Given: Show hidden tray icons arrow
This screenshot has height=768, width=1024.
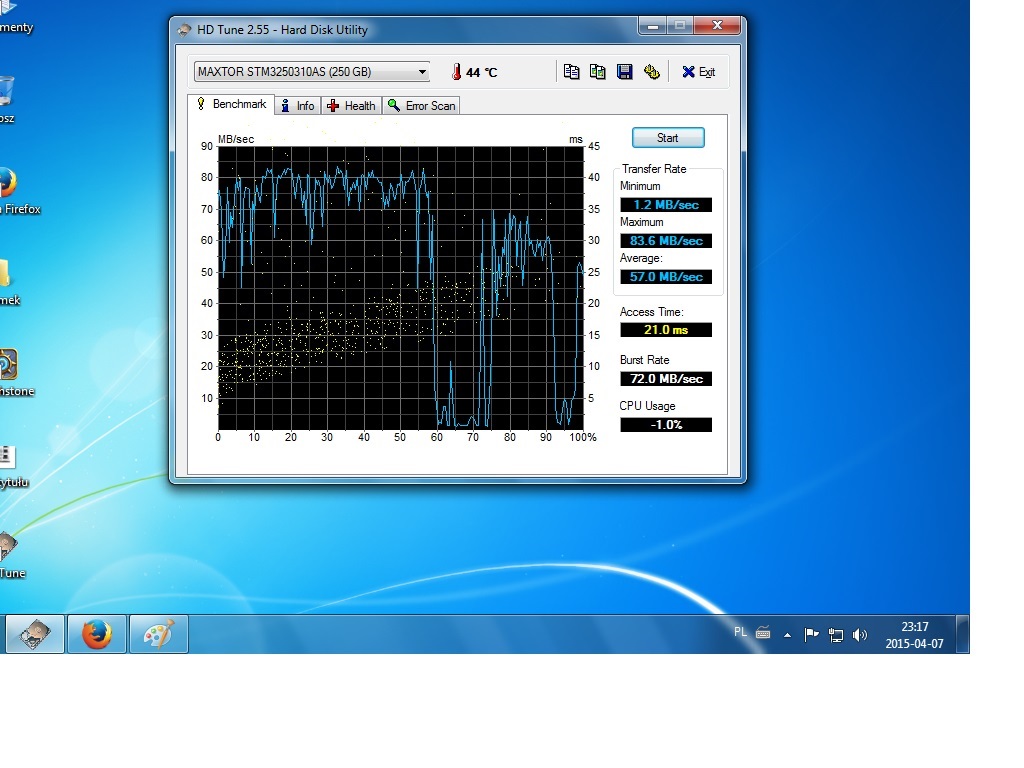Looking at the screenshot, I should point(788,634).
